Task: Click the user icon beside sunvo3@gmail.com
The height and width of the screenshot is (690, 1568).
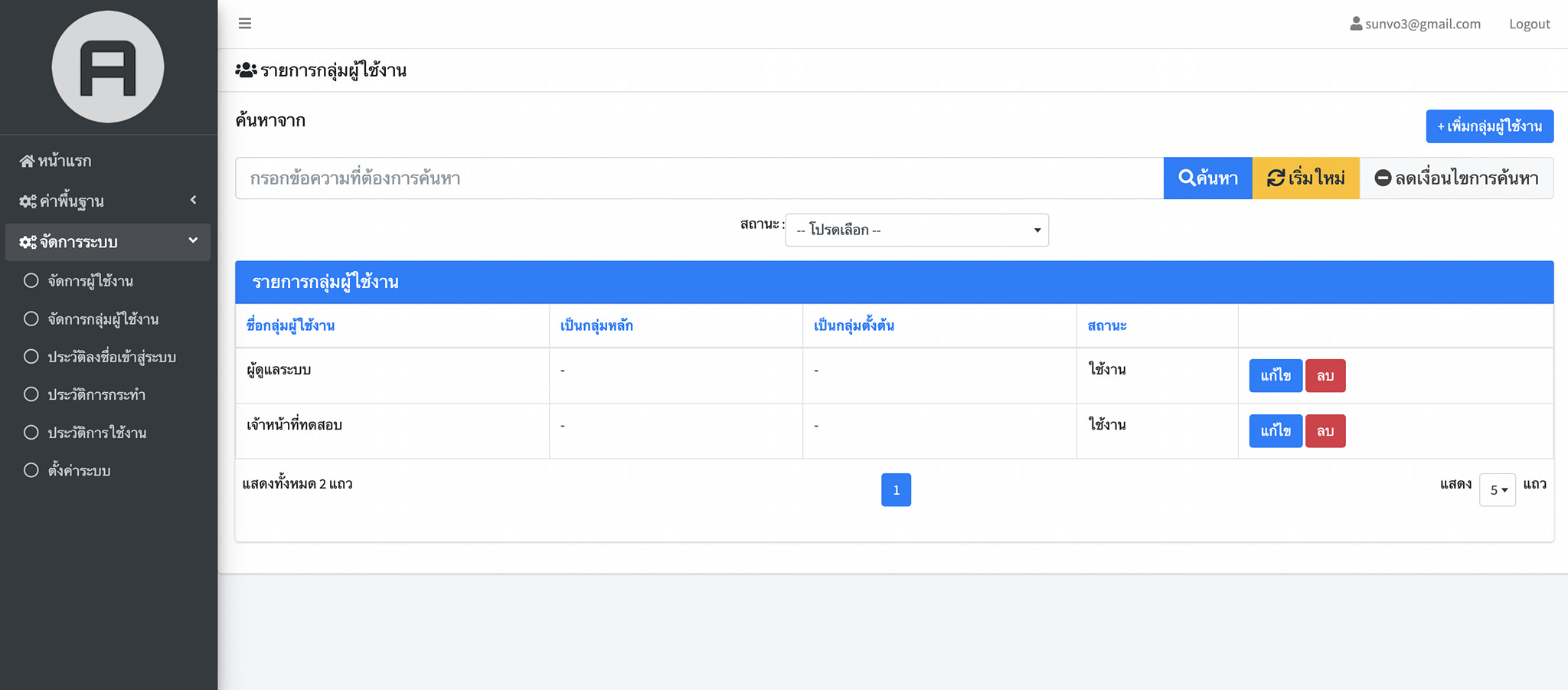Action: pos(1356,24)
